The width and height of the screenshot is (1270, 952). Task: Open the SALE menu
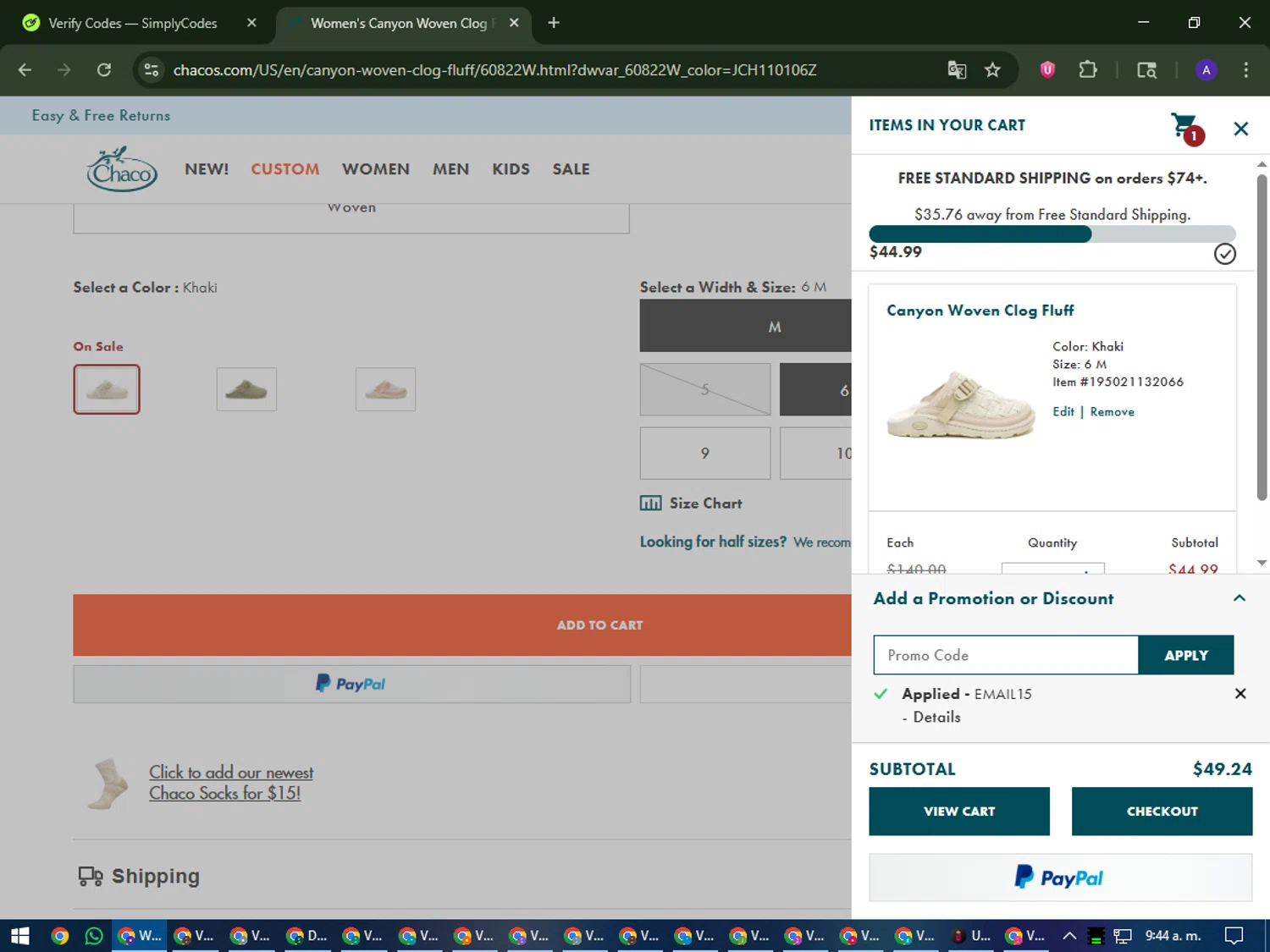(x=571, y=169)
